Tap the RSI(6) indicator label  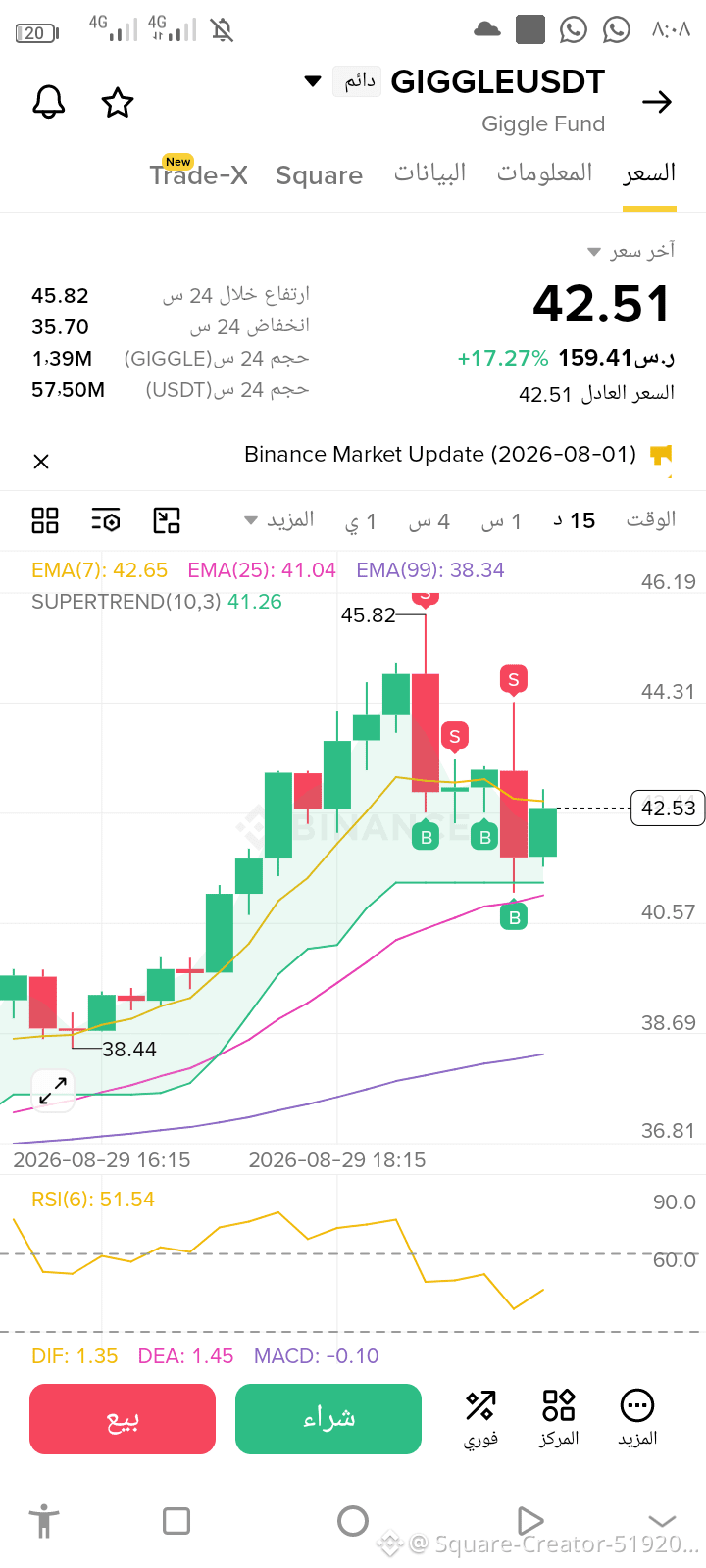[93, 1200]
